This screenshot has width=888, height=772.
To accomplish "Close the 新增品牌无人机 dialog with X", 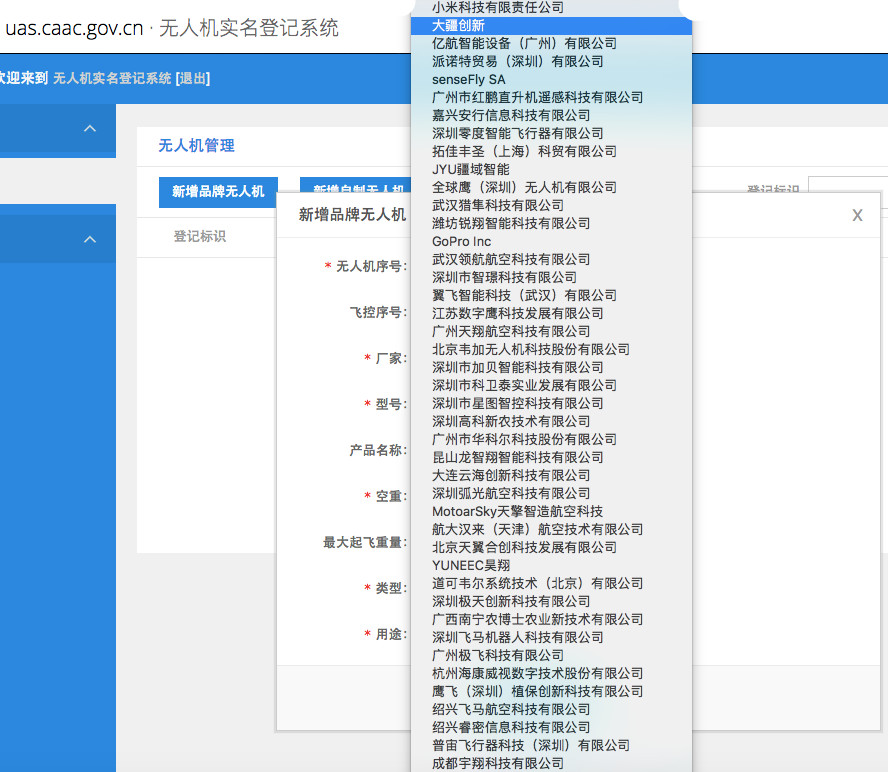I will tap(857, 215).
